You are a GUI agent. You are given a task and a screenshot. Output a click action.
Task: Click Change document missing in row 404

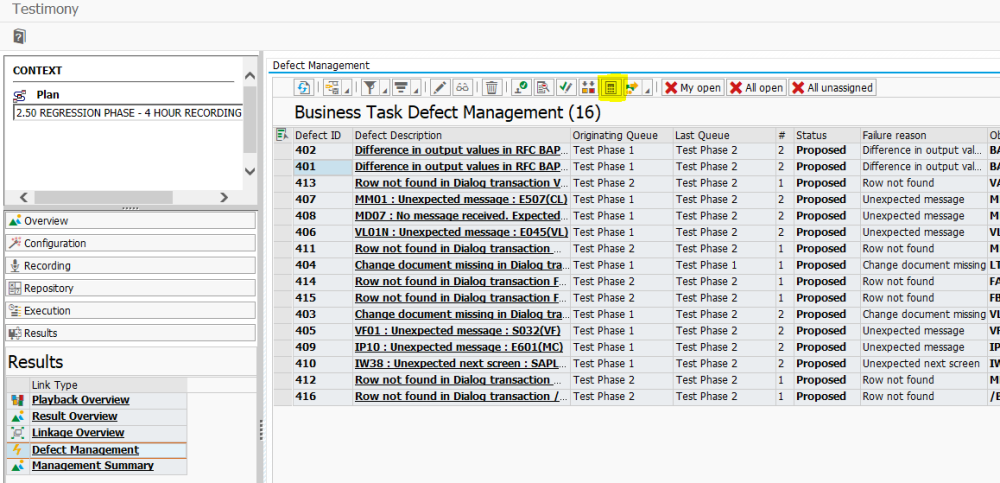[923, 265]
